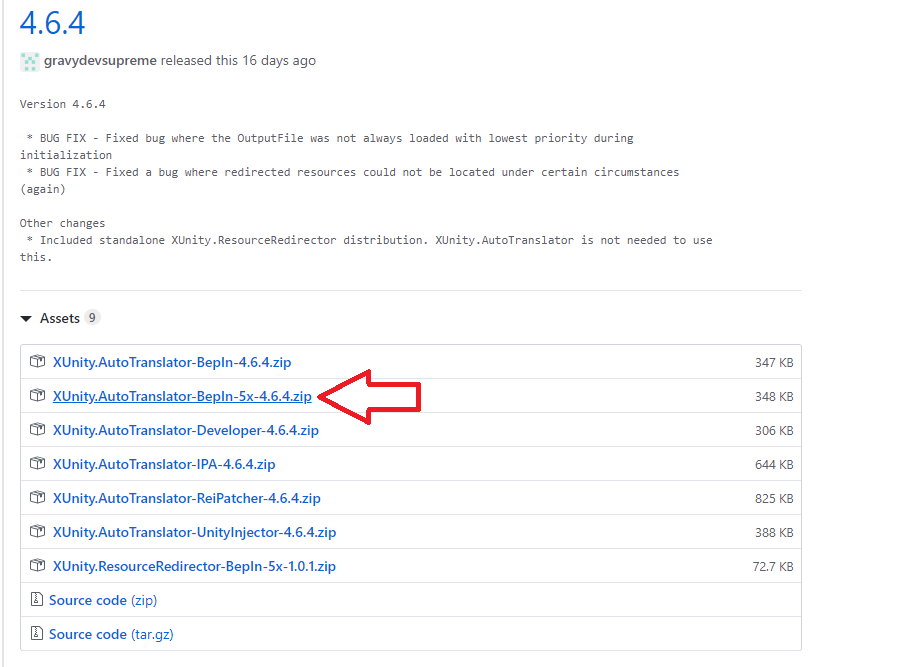This screenshot has height=667, width=905.
Task: Click the 825 KB file size
Action: 774,499
